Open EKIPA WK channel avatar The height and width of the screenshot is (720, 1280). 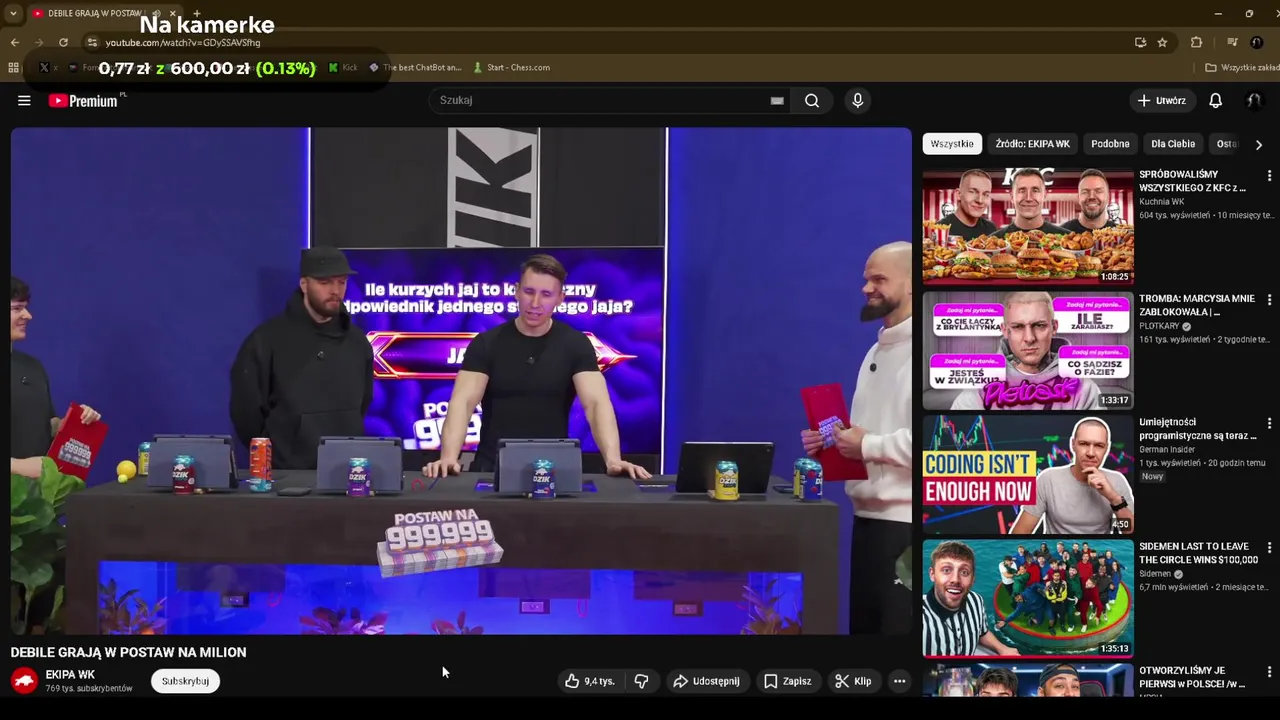25,681
